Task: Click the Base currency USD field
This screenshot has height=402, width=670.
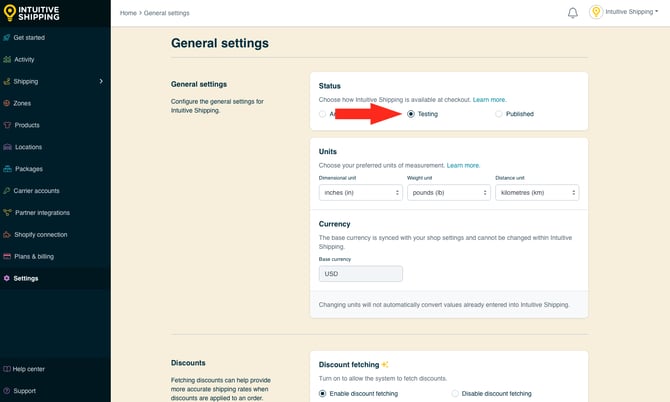Action: coord(361,274)
